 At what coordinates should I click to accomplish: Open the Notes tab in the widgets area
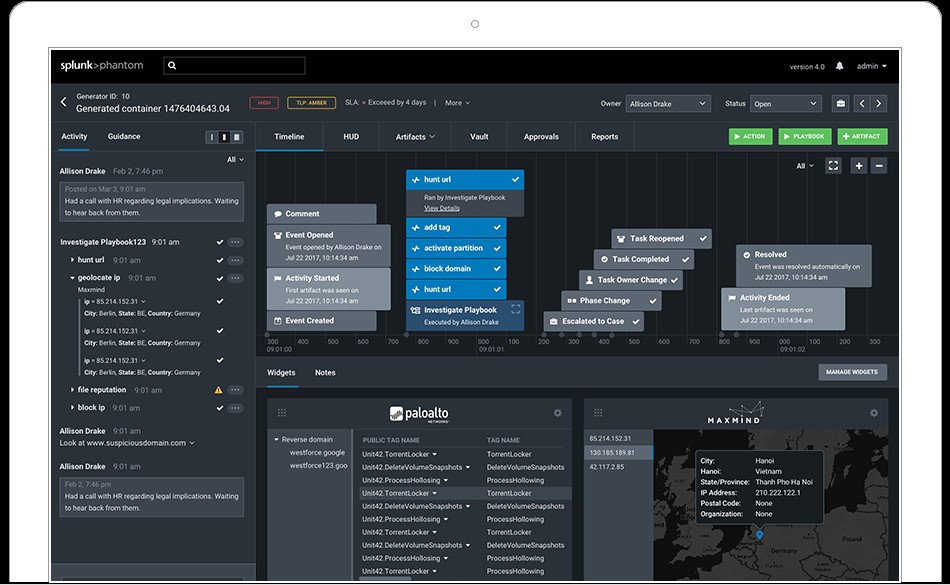click(325, 372)
